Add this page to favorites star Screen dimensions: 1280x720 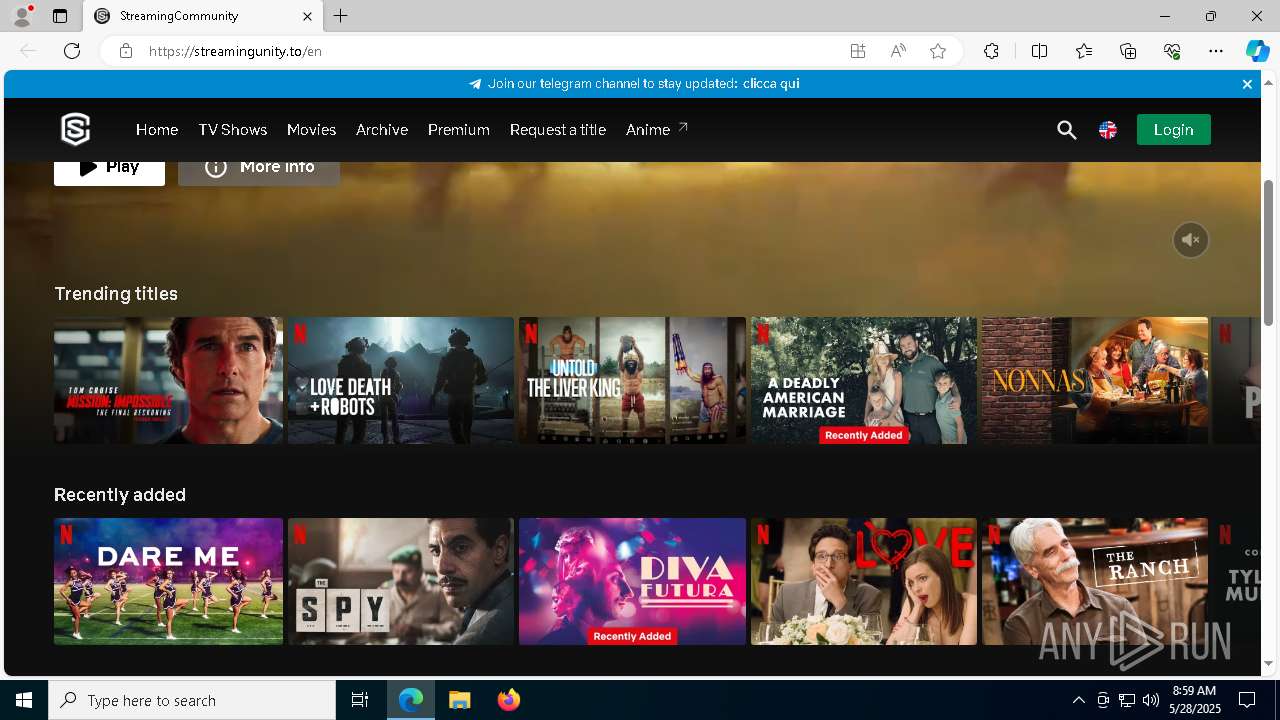click(x=938, y=51)
